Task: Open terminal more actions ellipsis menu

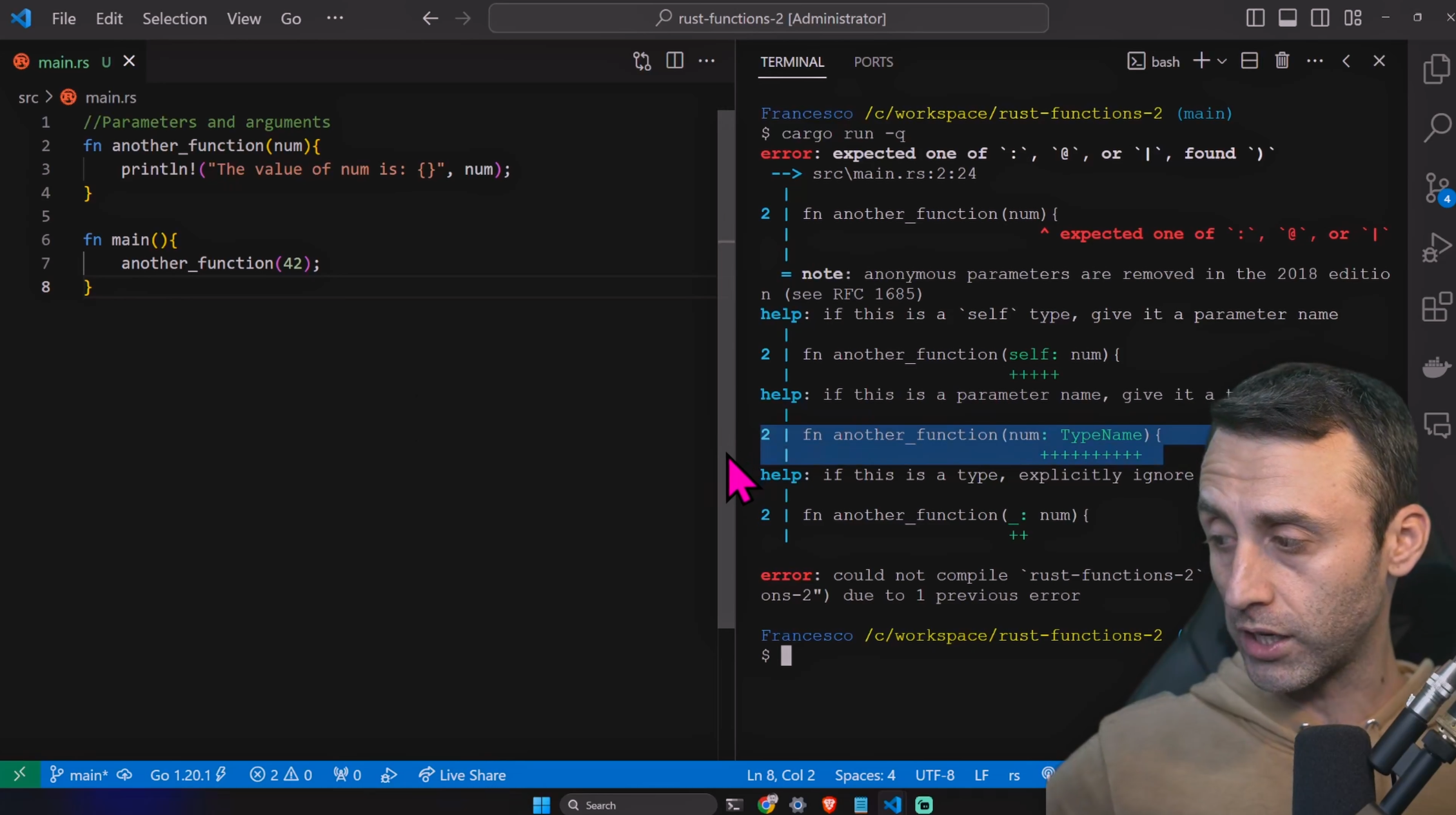Action: coord(1315,61)
